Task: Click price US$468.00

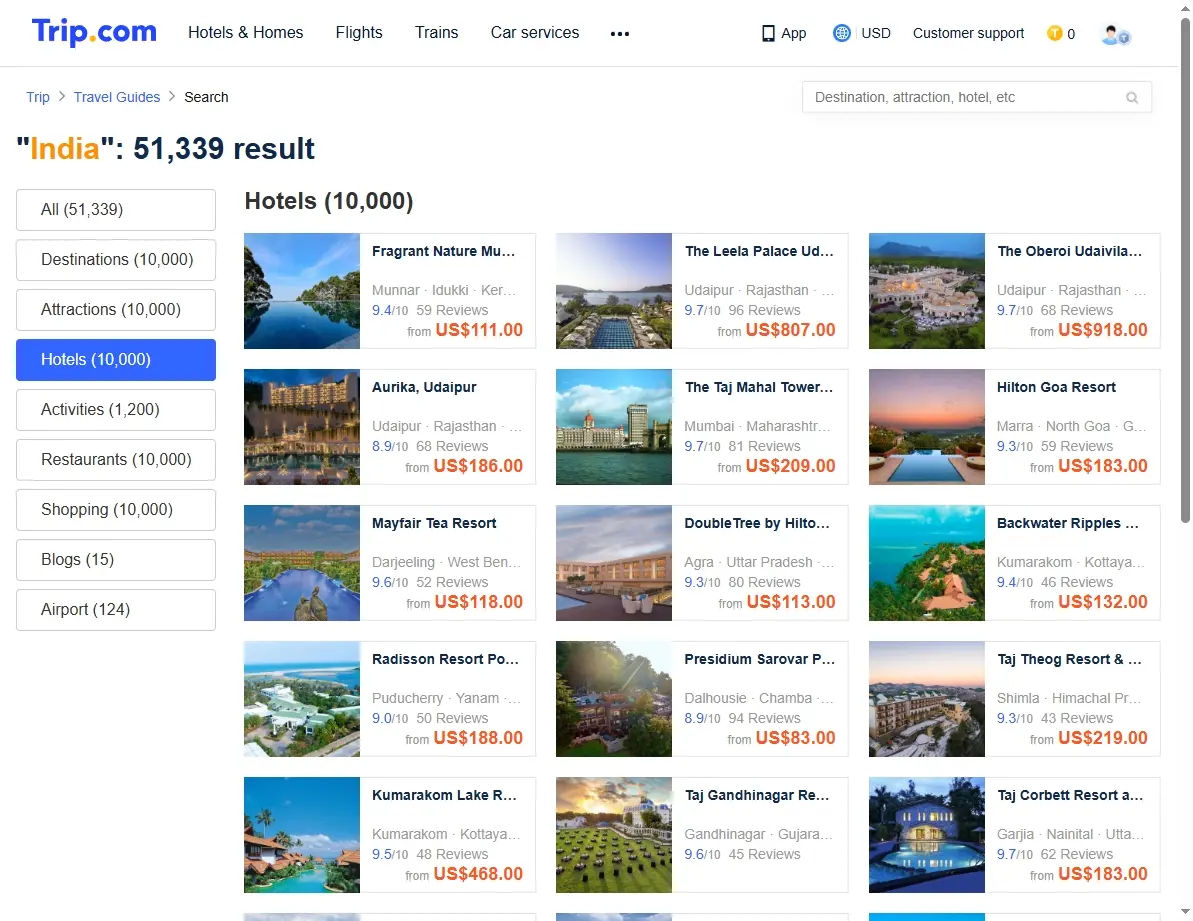Action: click(x=478, y=875)
